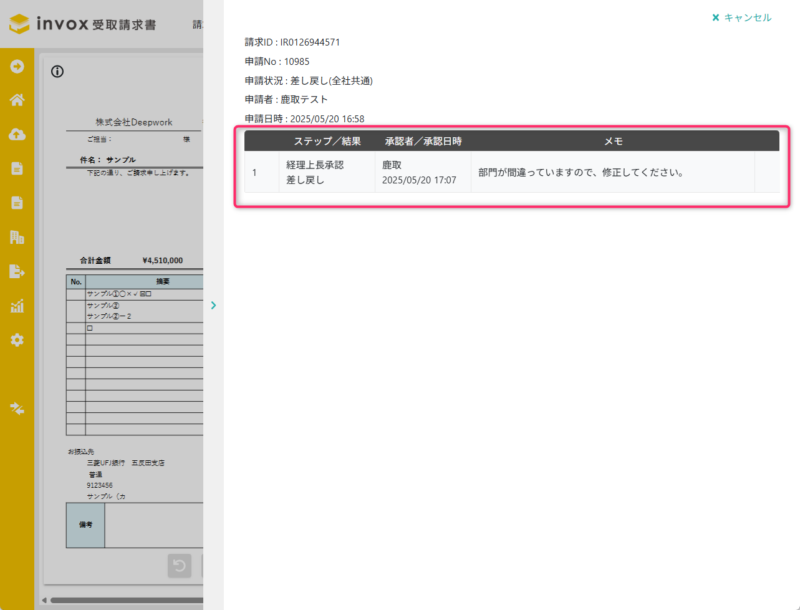Screen dimensions: 800x610
Task: Click the サンプル②－2 item row on invoice
Action: 109,316
